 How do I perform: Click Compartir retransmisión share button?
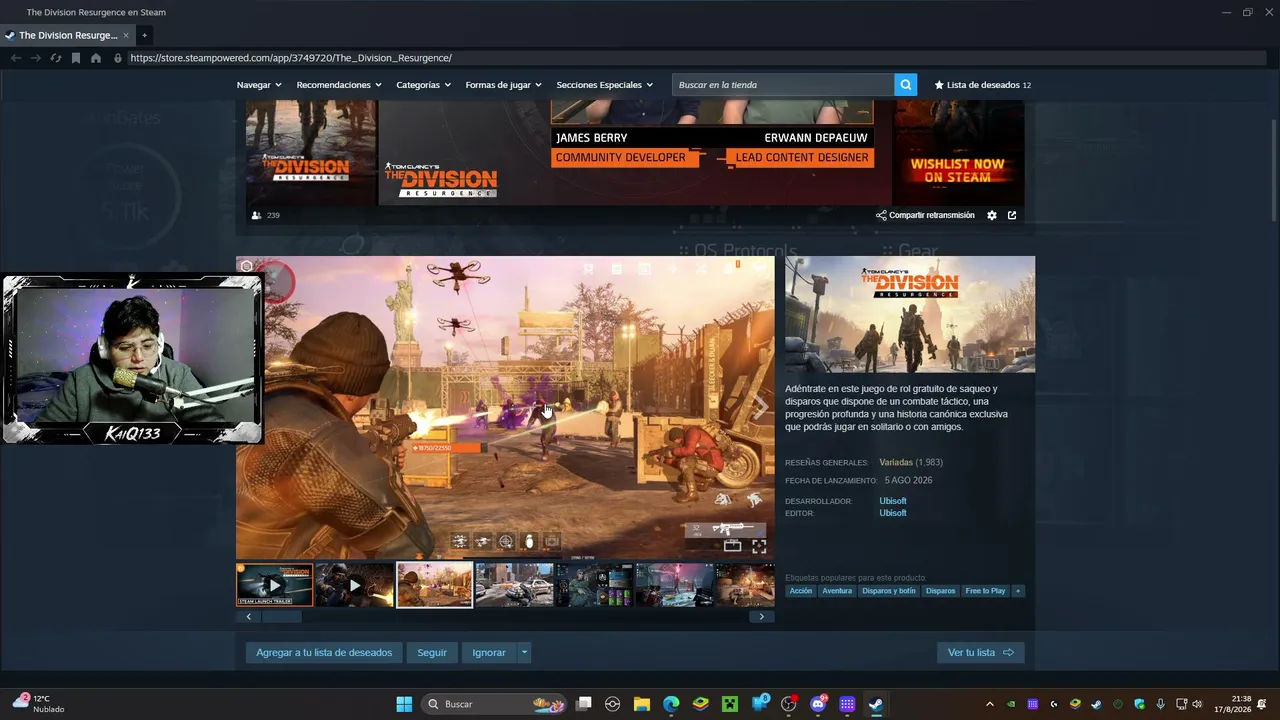pos(925,215)
